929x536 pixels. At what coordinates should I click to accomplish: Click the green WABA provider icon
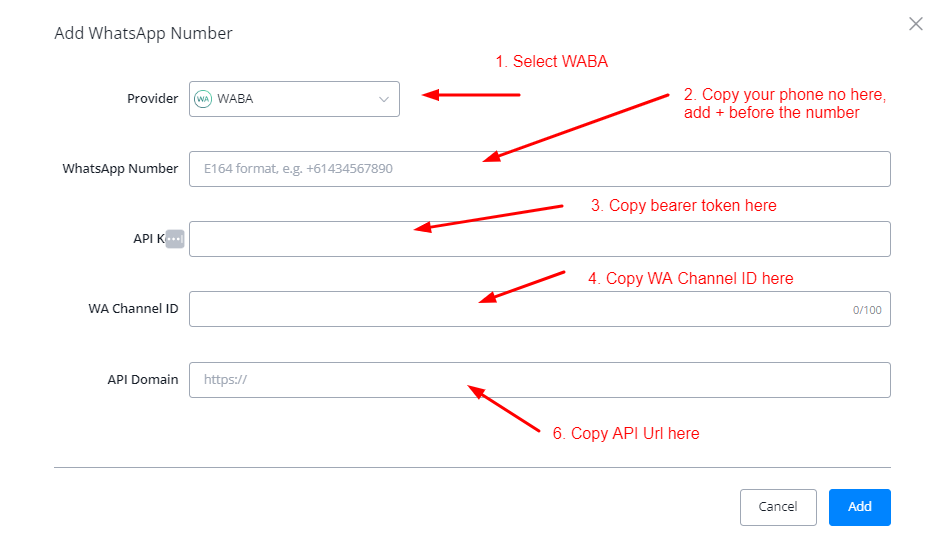tap(203, 99)
